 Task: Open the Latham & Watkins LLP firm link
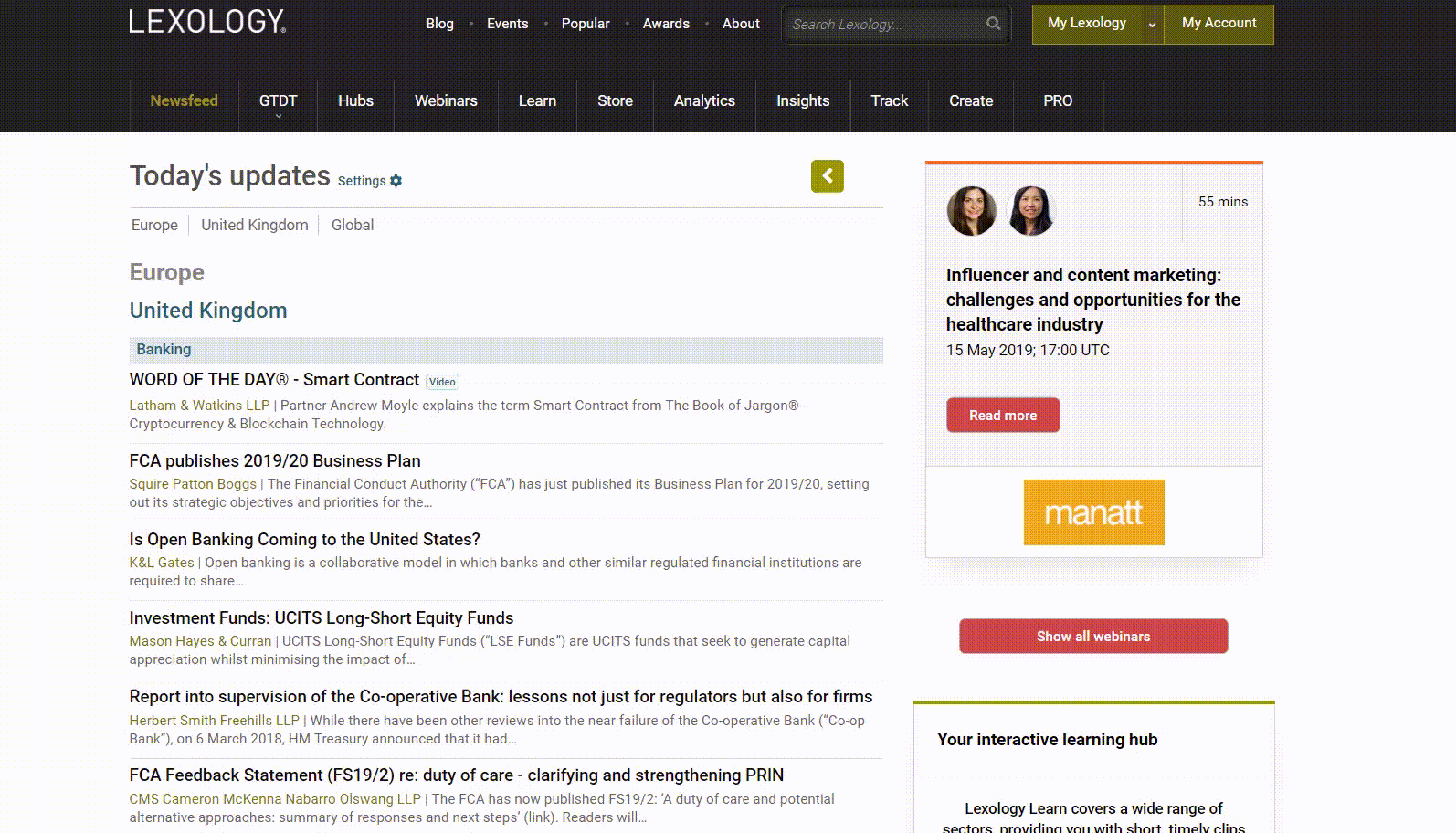[x=199, y=406]
